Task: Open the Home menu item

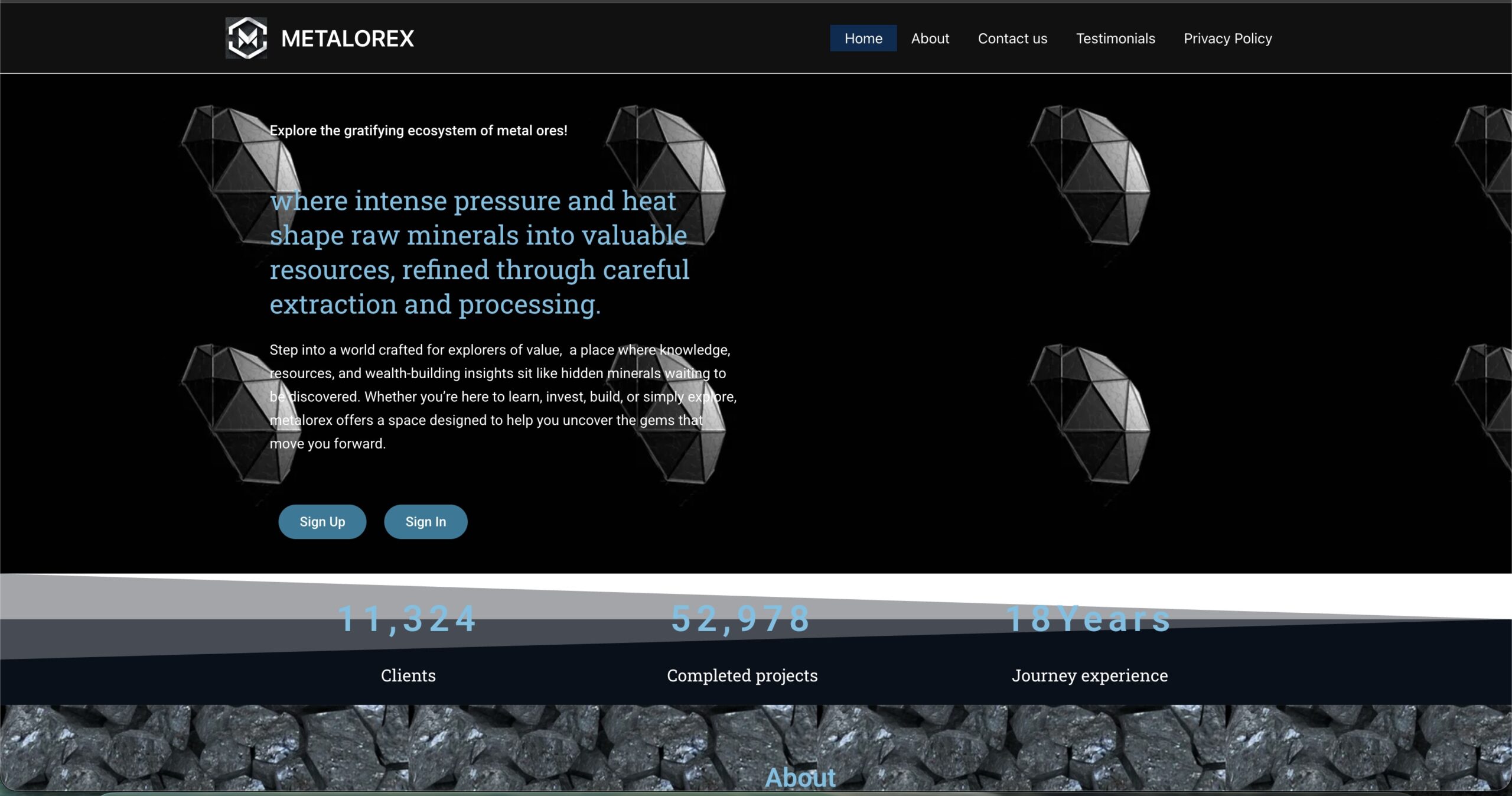Action: (863, 38)
